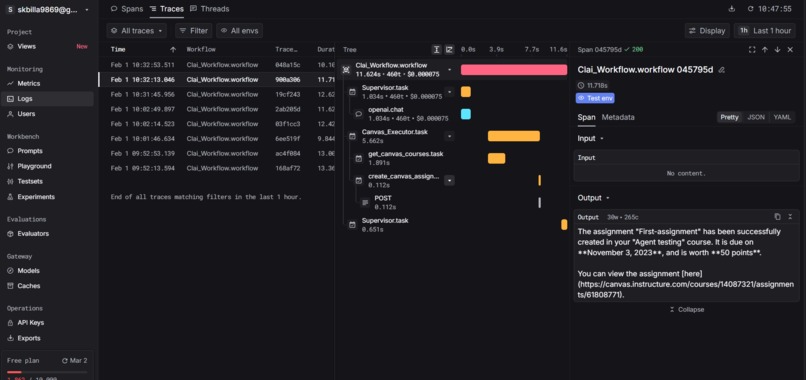This screenshot has height=380, width=806.
Task: Open the All envs selector
Action: (x=240, y=31)
